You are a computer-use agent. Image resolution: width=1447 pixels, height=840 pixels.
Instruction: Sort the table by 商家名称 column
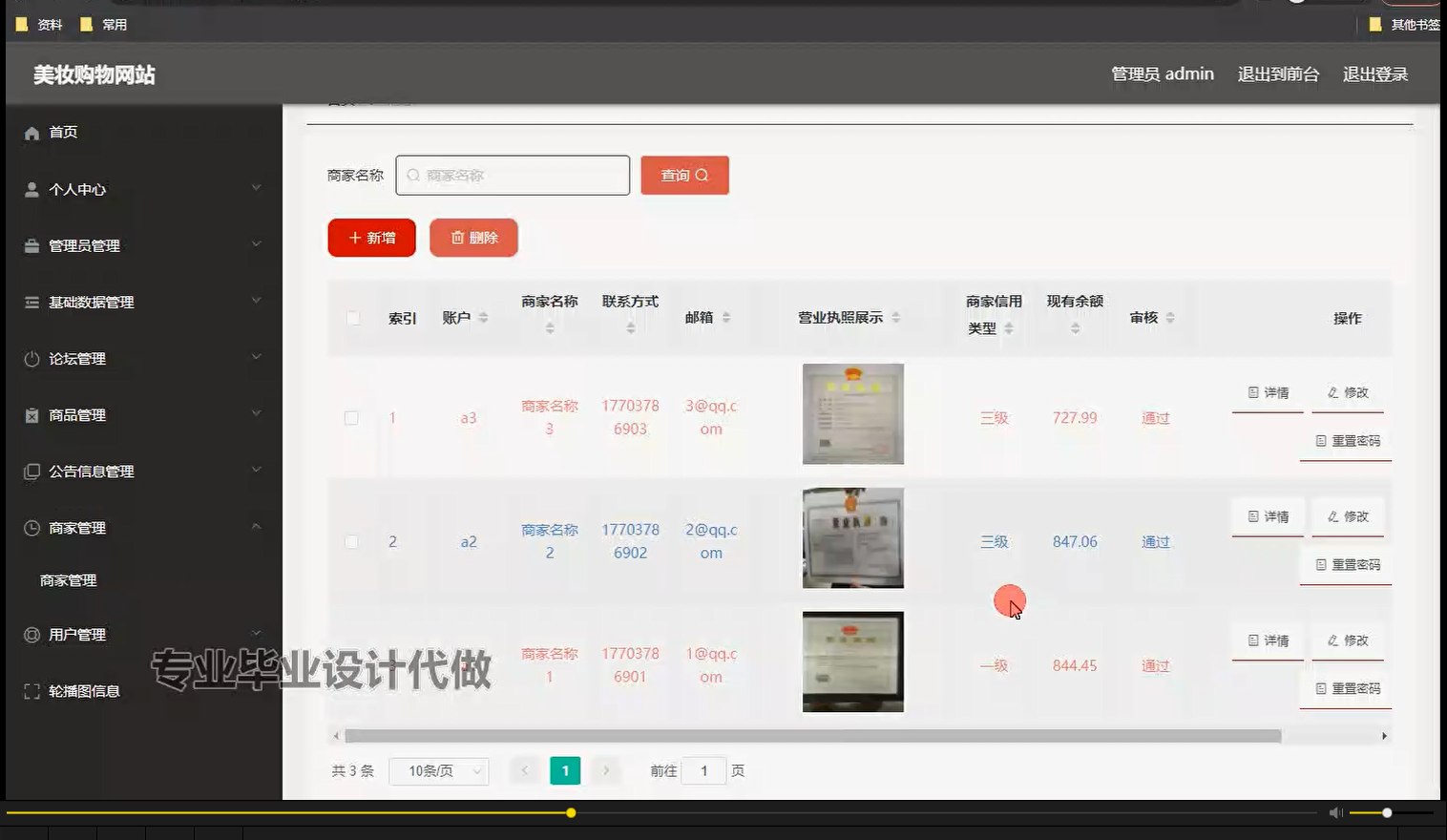[550, 328]
